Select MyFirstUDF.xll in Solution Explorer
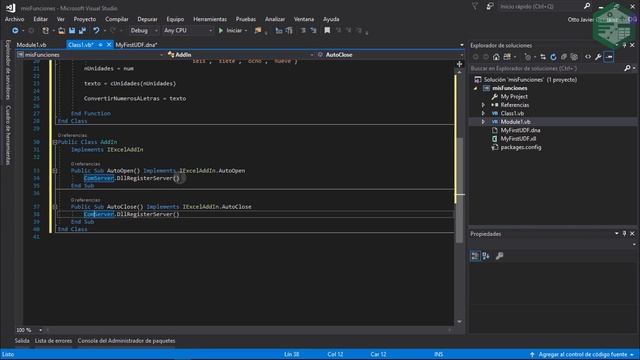The height and width of the screenshot is (360, 640). [518, 139]
